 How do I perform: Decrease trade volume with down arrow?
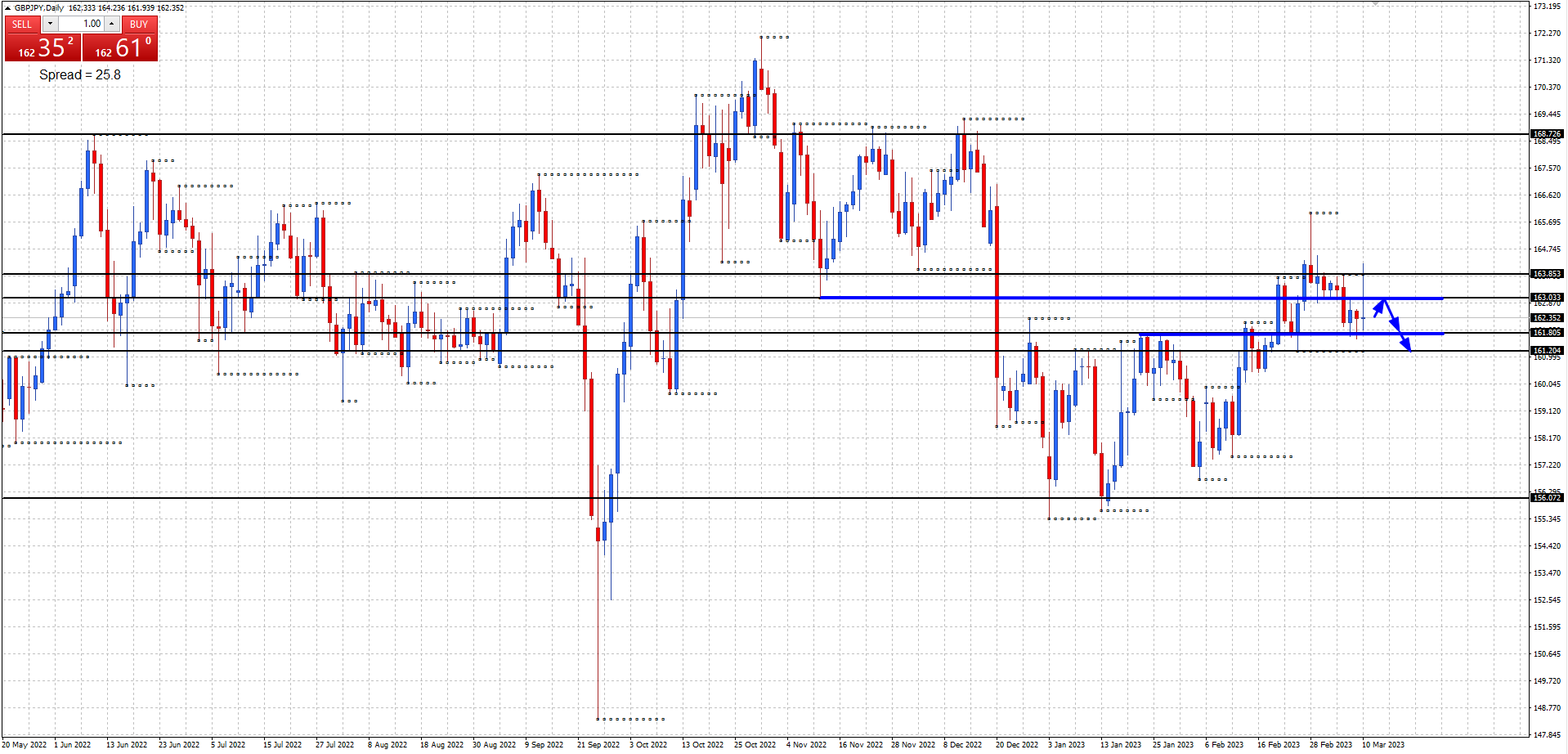(x=50, y=24)
